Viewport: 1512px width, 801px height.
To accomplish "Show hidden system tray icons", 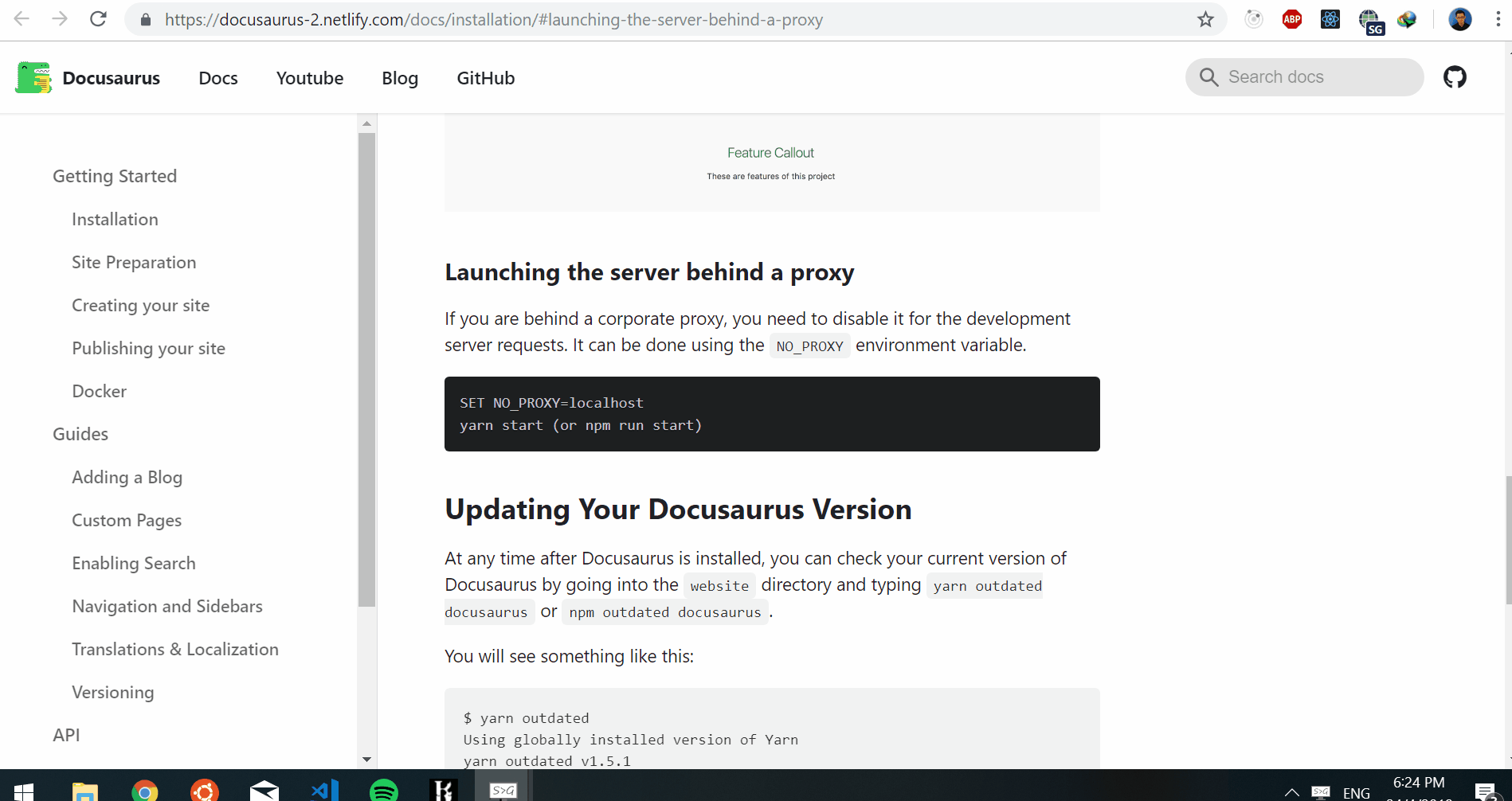I will (1291, 792).
